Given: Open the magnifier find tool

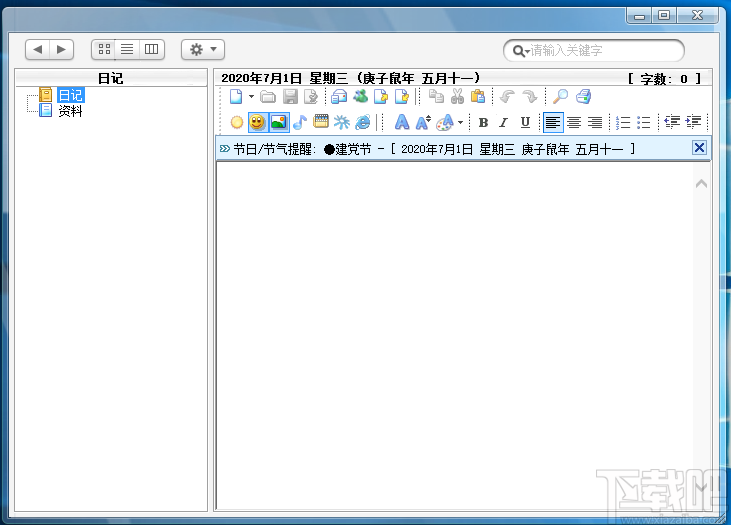Looking at the screenshot, I should [560, 97].
